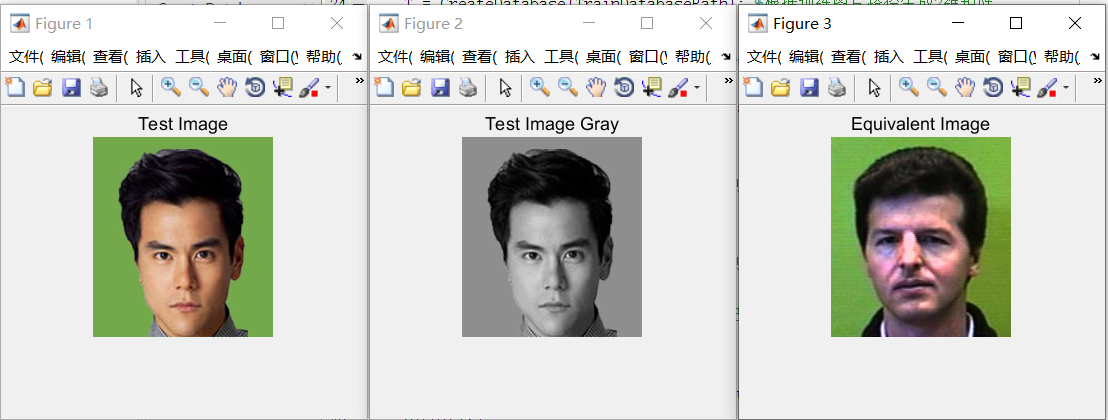The height and width of the screenshot is (420, 1108).
Task: Activate Zoom Out tool in Figure 1
Action: 199,88
